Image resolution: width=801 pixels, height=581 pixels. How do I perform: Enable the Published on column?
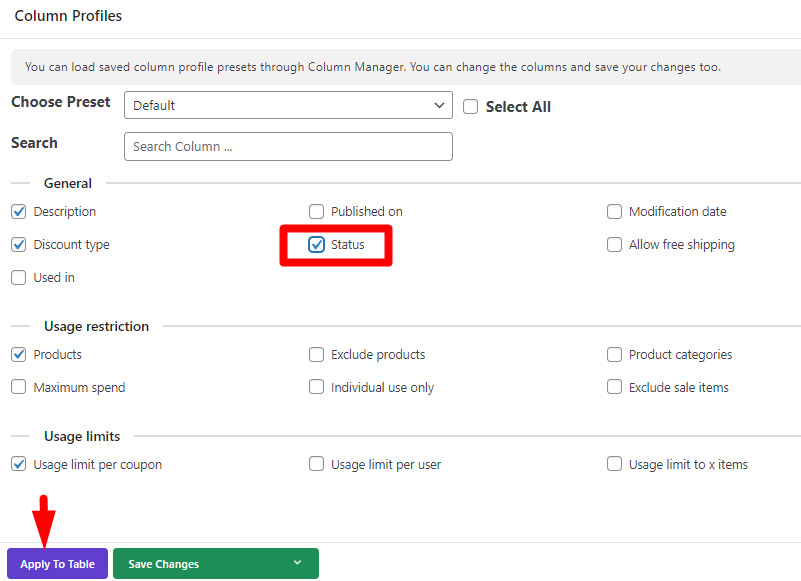[316, 212]
